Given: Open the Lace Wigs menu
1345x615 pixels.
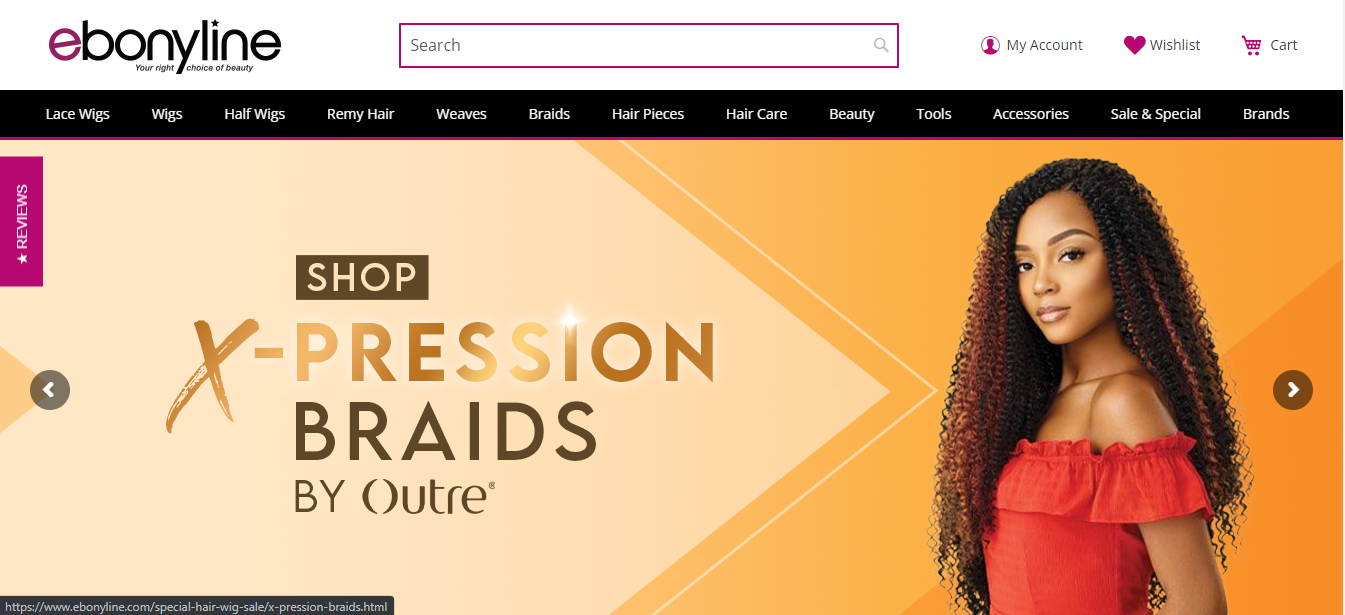Looking at the screenshot, I should coord(78,114).
